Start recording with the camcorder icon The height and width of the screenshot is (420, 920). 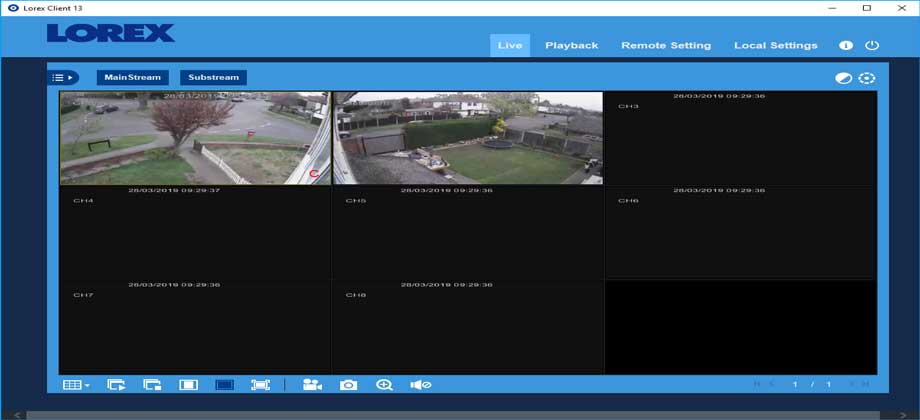[313, 385]
